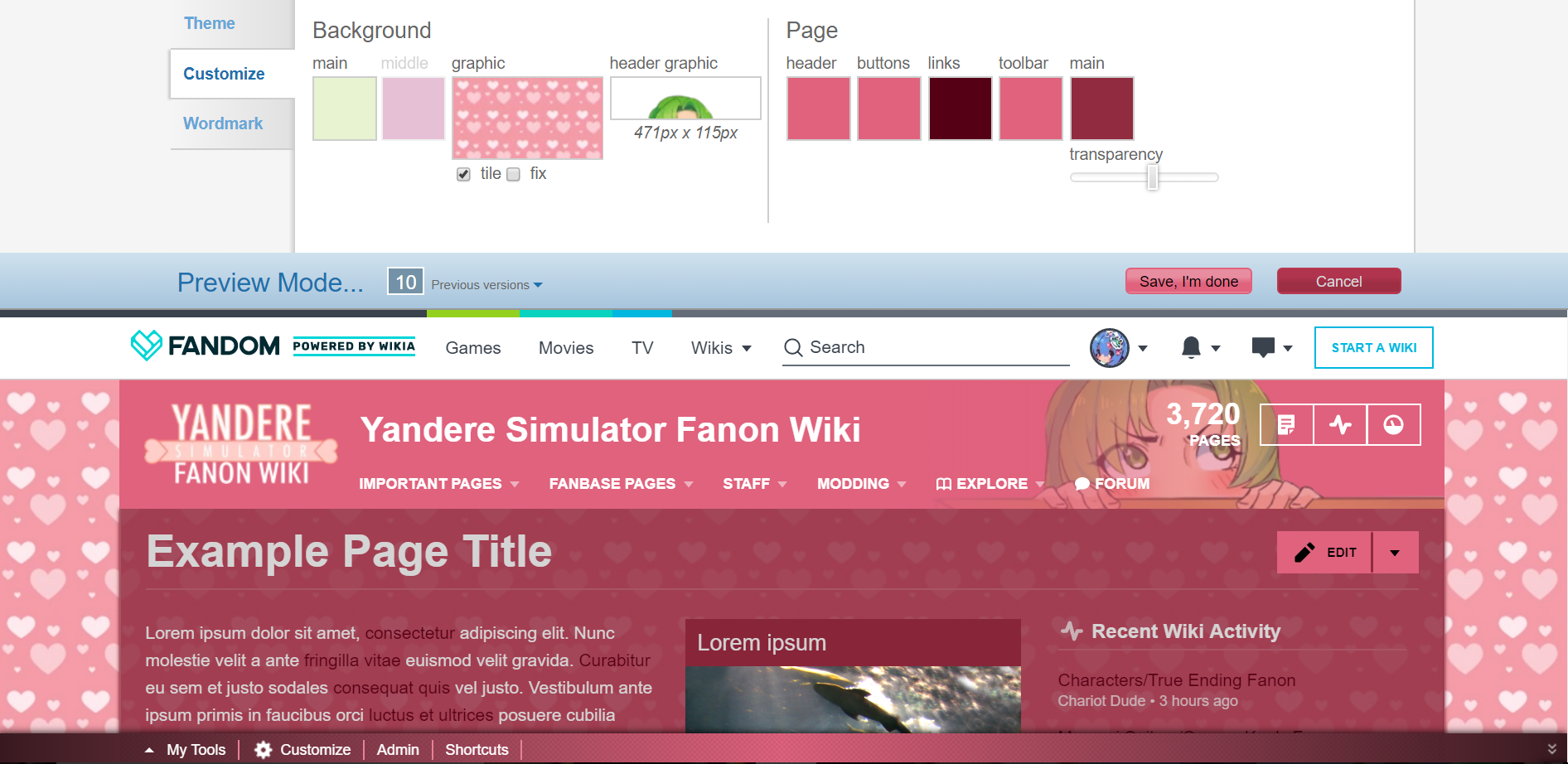
Task: Expand the MODDING menu
Action: 862,484
